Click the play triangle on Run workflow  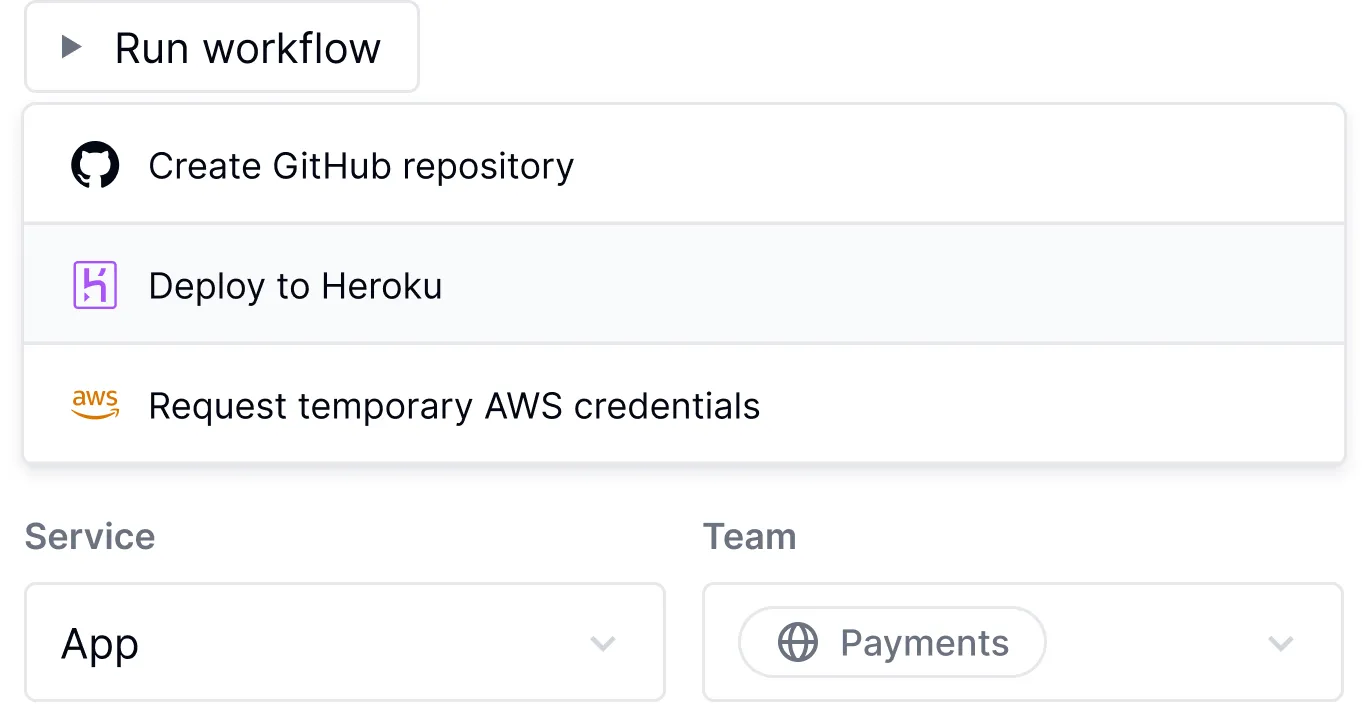(70, 46)
